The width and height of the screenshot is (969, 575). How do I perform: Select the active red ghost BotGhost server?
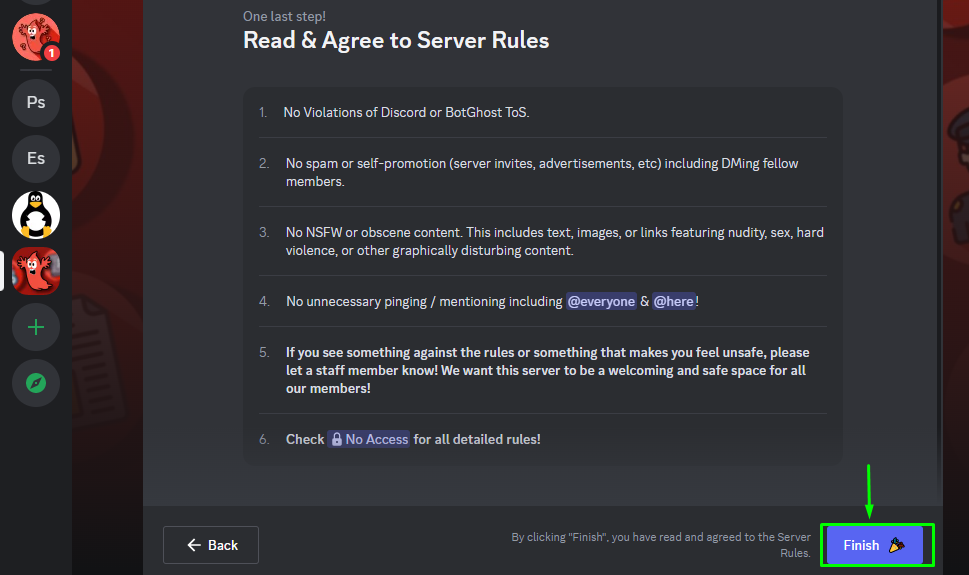pyautogui.click(x=36, y=271)
